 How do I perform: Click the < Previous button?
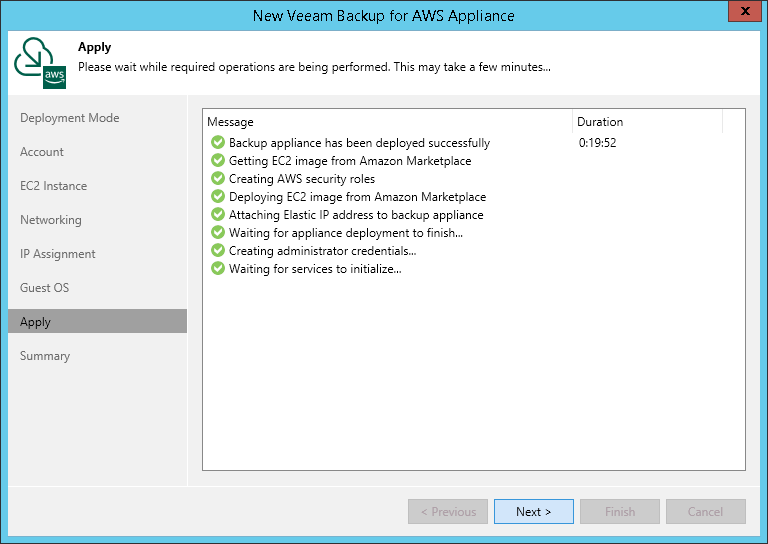point(448,512)
